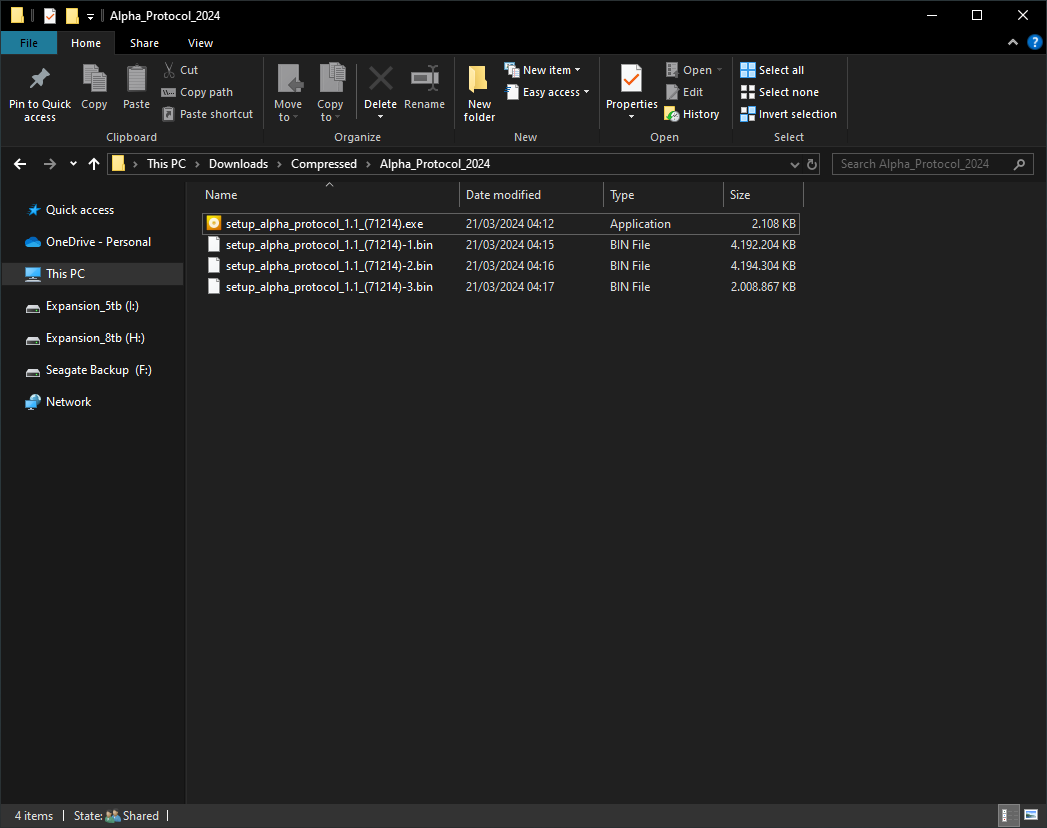
Task: Click Properties icon in quick access toolbar
Action: click(x=50, y=15)
